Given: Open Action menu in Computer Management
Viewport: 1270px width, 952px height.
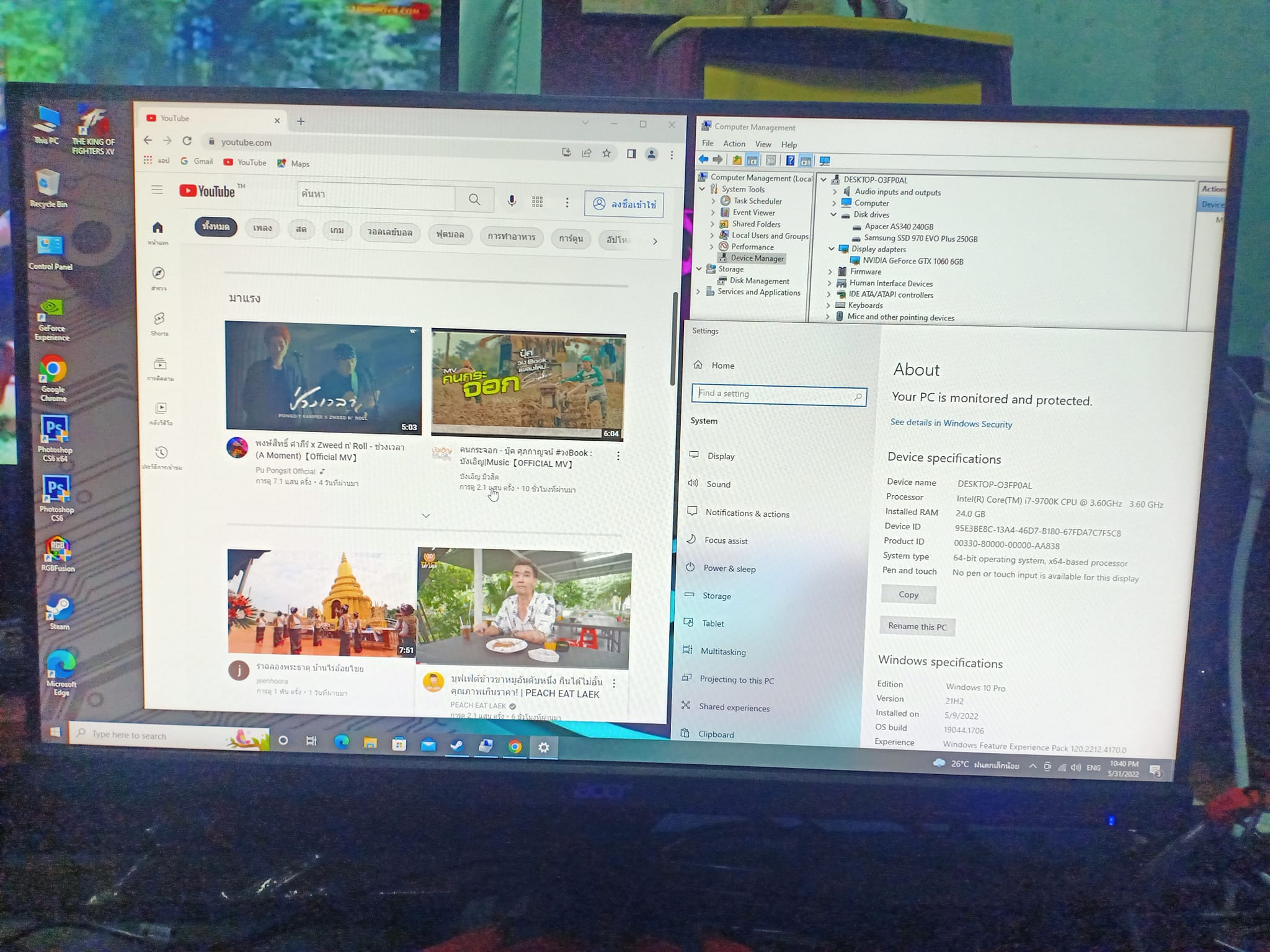Looking at the screenshot, I should click(734, 144).
